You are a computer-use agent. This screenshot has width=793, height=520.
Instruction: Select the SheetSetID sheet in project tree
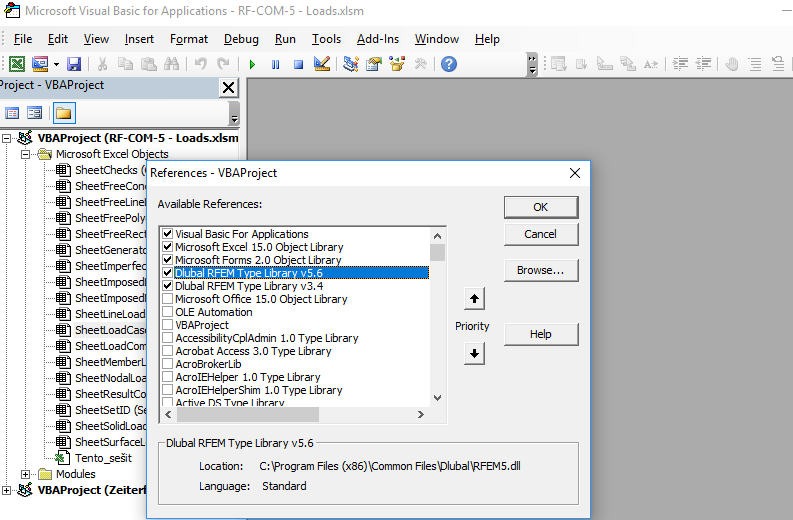(x=110, y=410)
